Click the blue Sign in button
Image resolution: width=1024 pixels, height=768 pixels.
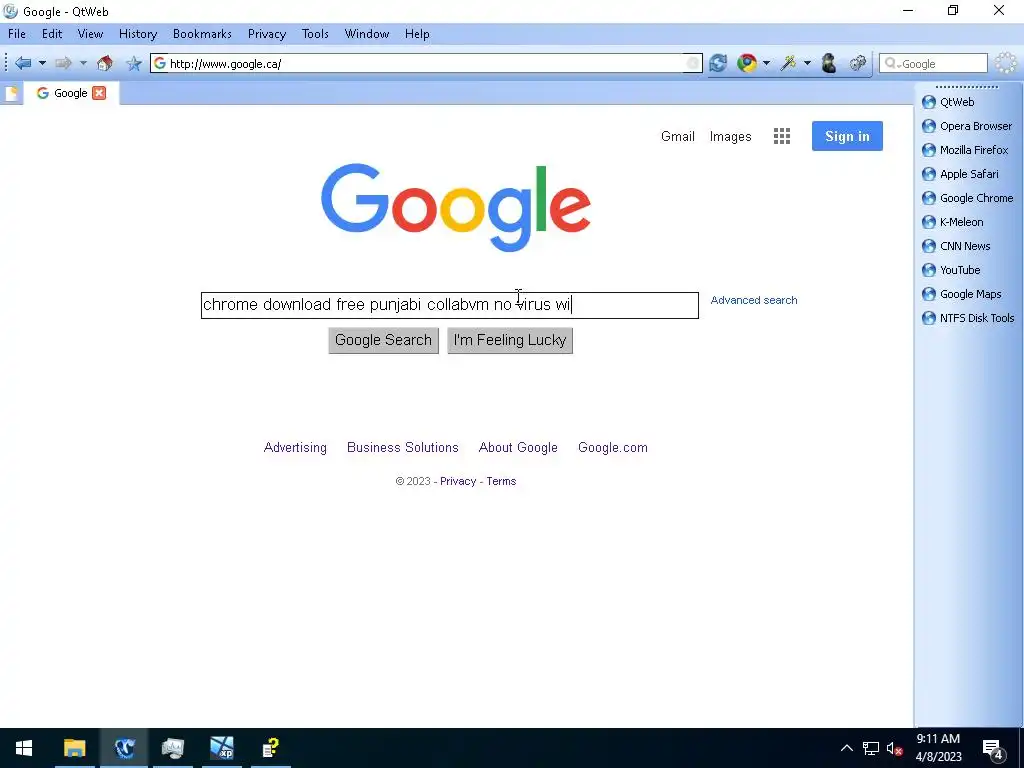tap(847, 136)
